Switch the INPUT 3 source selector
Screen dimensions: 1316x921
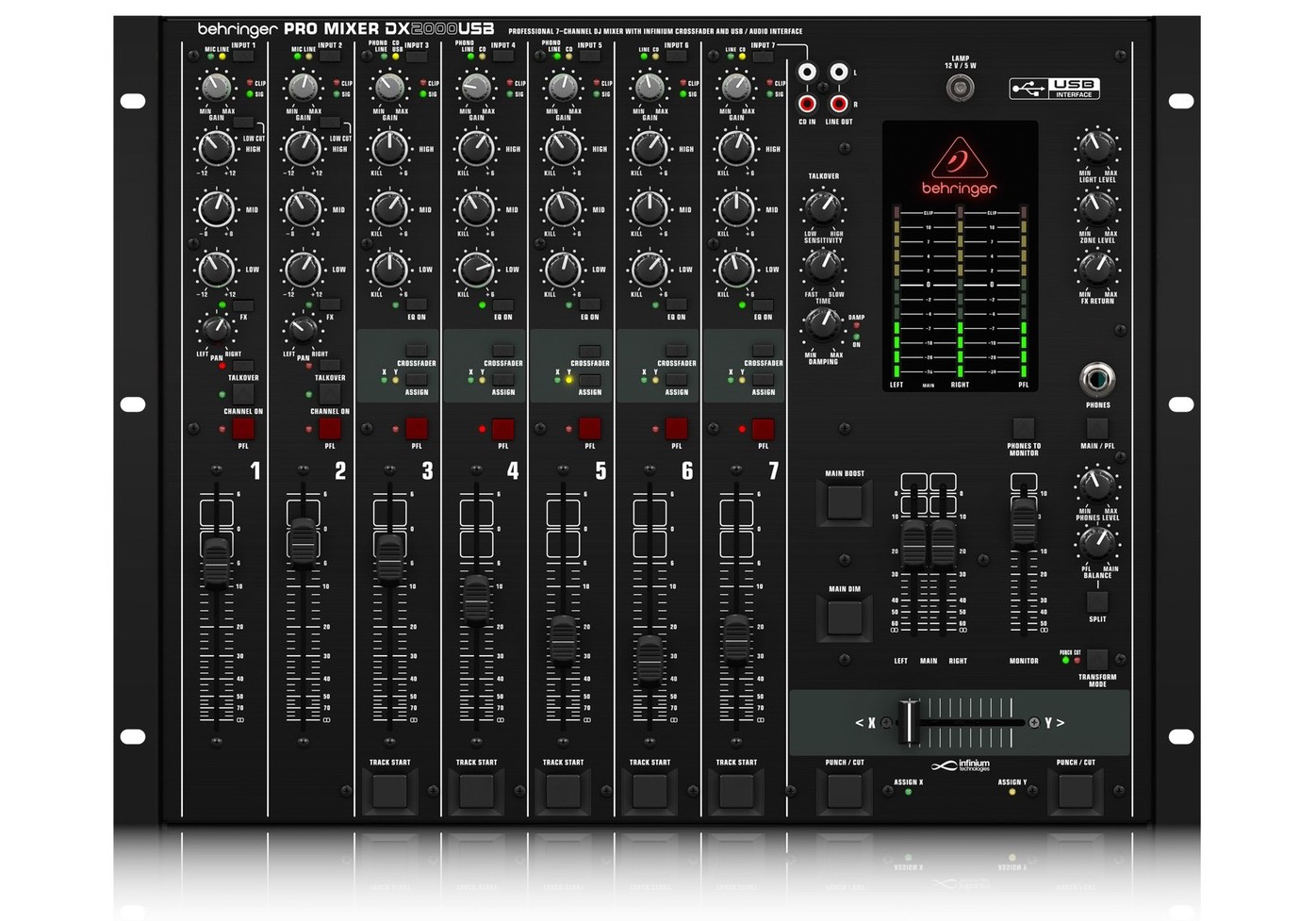(417, 57)
